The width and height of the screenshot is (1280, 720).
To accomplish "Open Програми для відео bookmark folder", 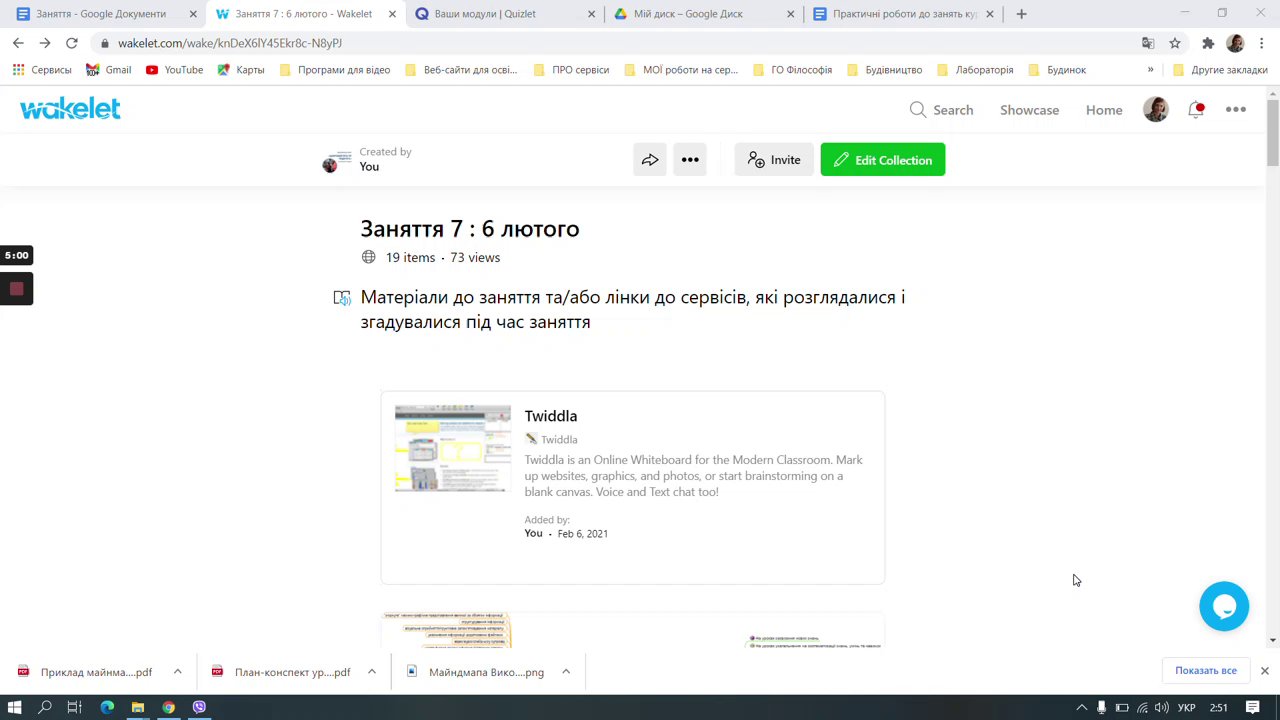I will tap(334, 70).
